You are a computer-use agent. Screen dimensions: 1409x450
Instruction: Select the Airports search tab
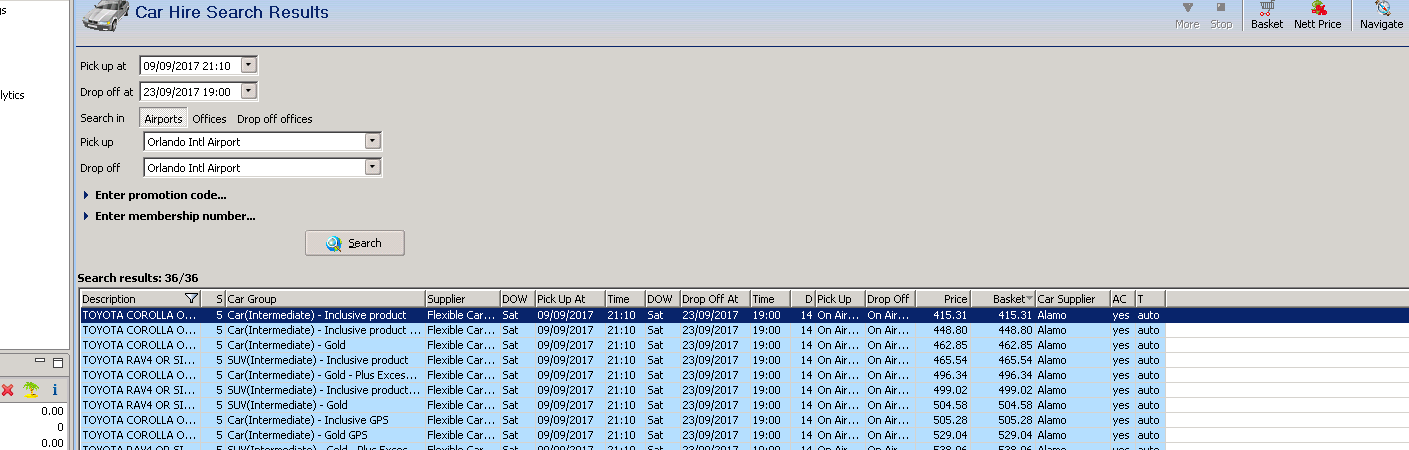pyautogui.click(x=163, y=119)
